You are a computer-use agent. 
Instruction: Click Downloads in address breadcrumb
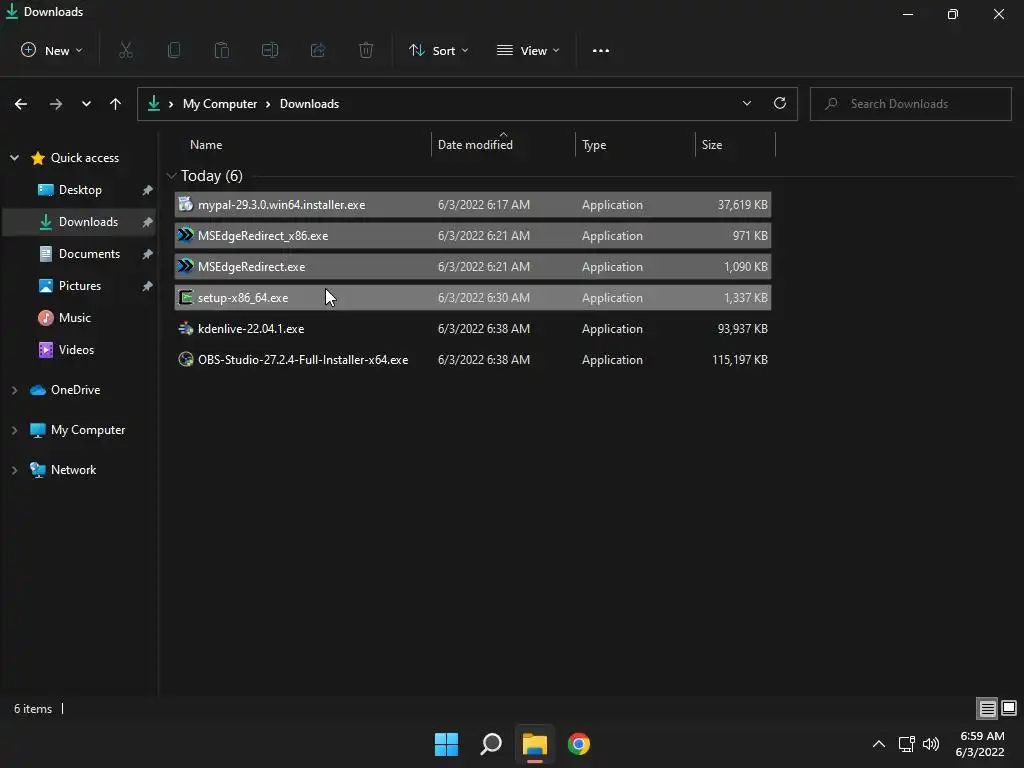pyautogui.click(x=310, y=104)
